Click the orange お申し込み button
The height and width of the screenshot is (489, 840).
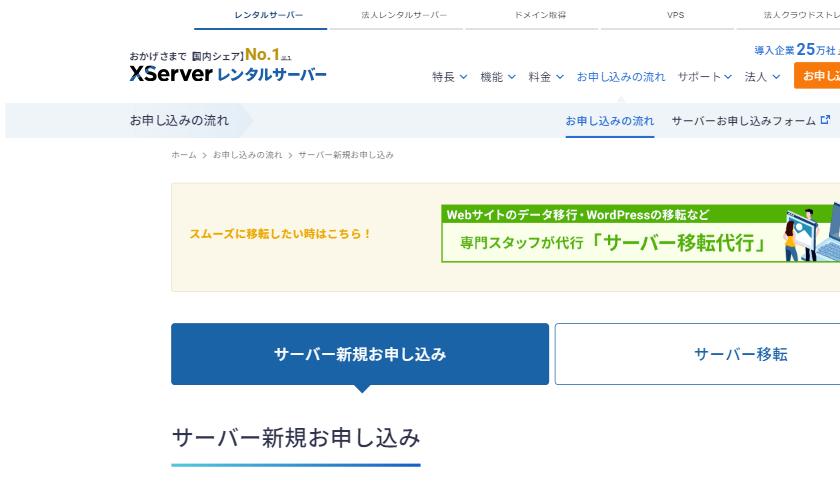(817, 76)
